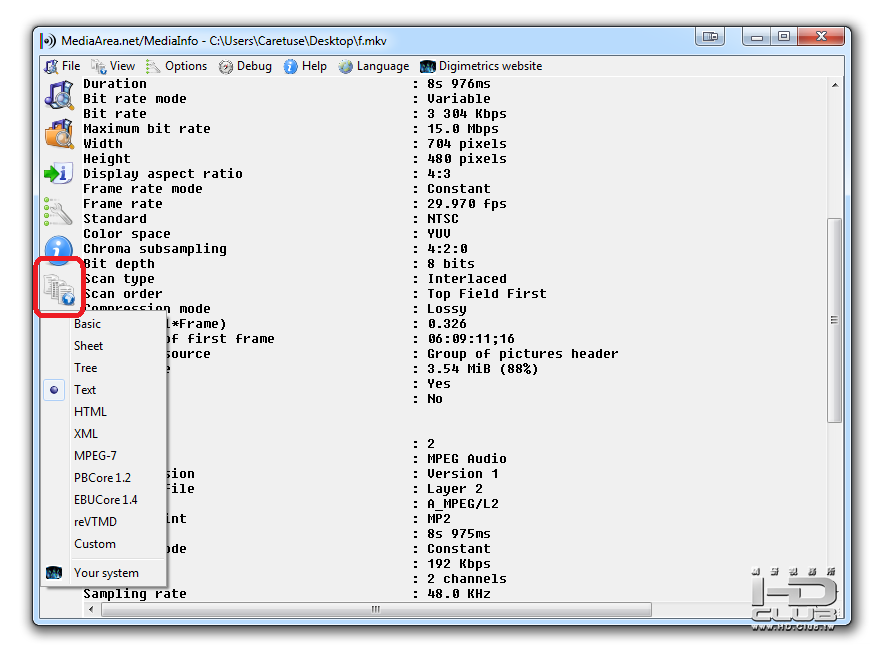Screen dimensions: 888x652
Task: Click the 'Top Field First' value
Action: (x=486, y=294)
